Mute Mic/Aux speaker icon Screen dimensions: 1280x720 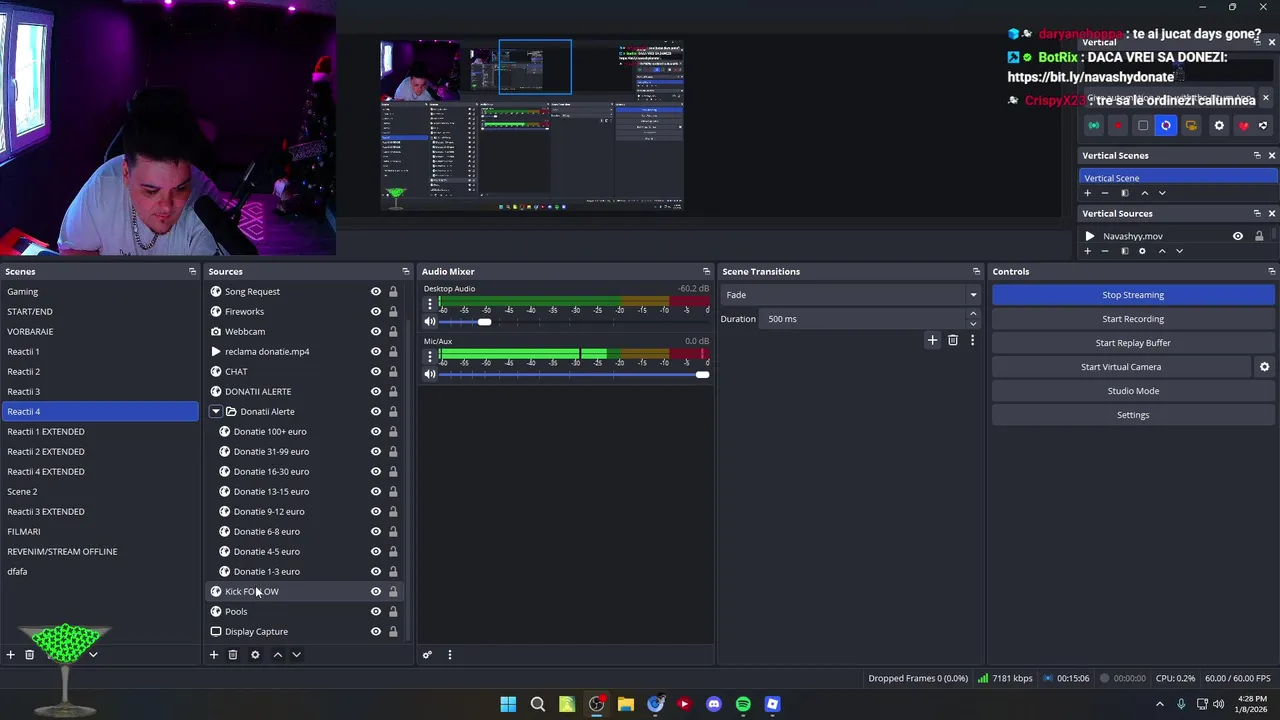[x=430, y=374]
